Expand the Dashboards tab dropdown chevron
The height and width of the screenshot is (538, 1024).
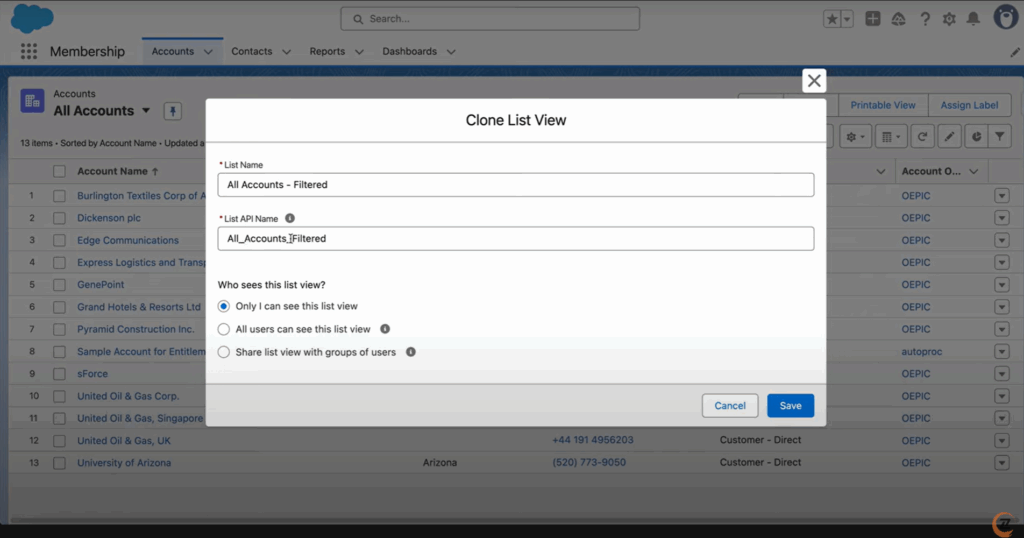click(x=451, y=52)
